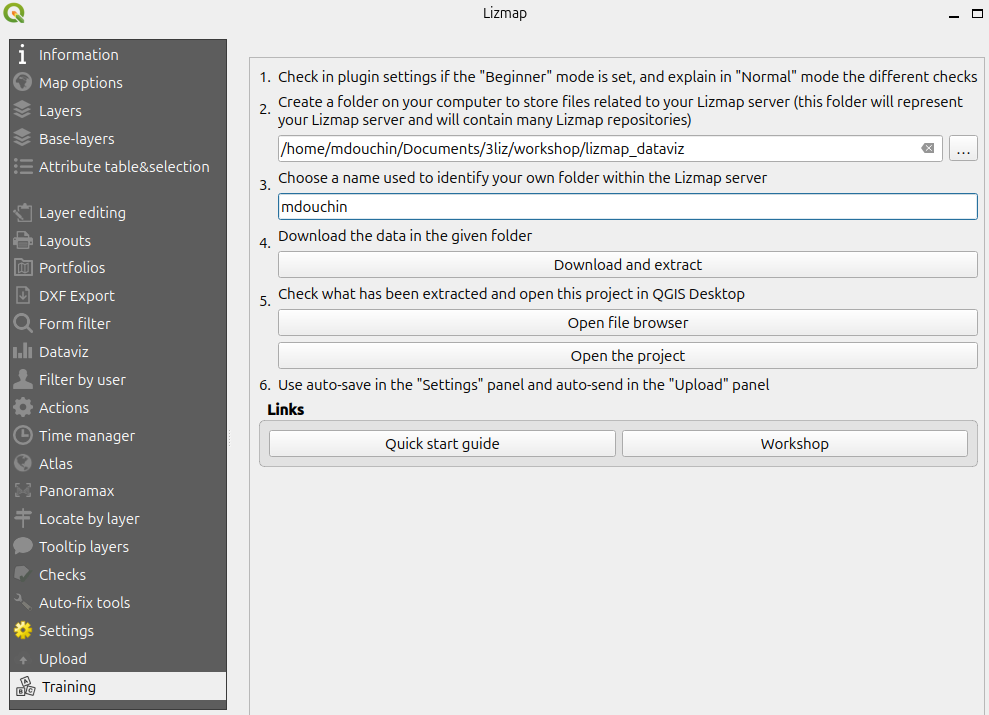Click the Time manager clock icon
989x715 pixels.
click(x=23, y=435)
